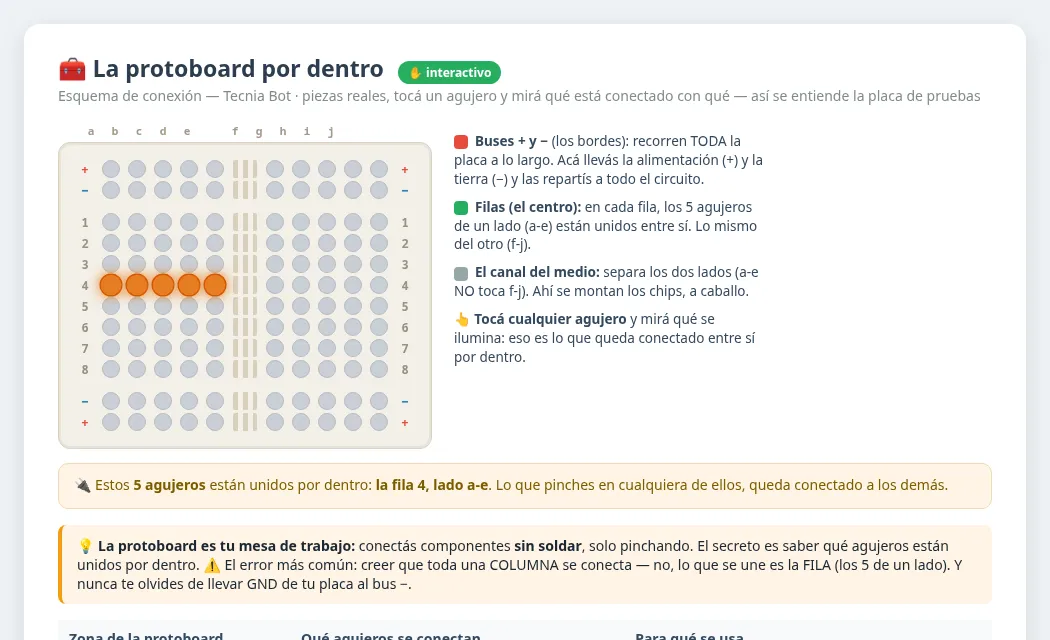The width and height of the screenshot is (1050, 640).
Task: Click the center channel gap at row 4
Action: 245,285
